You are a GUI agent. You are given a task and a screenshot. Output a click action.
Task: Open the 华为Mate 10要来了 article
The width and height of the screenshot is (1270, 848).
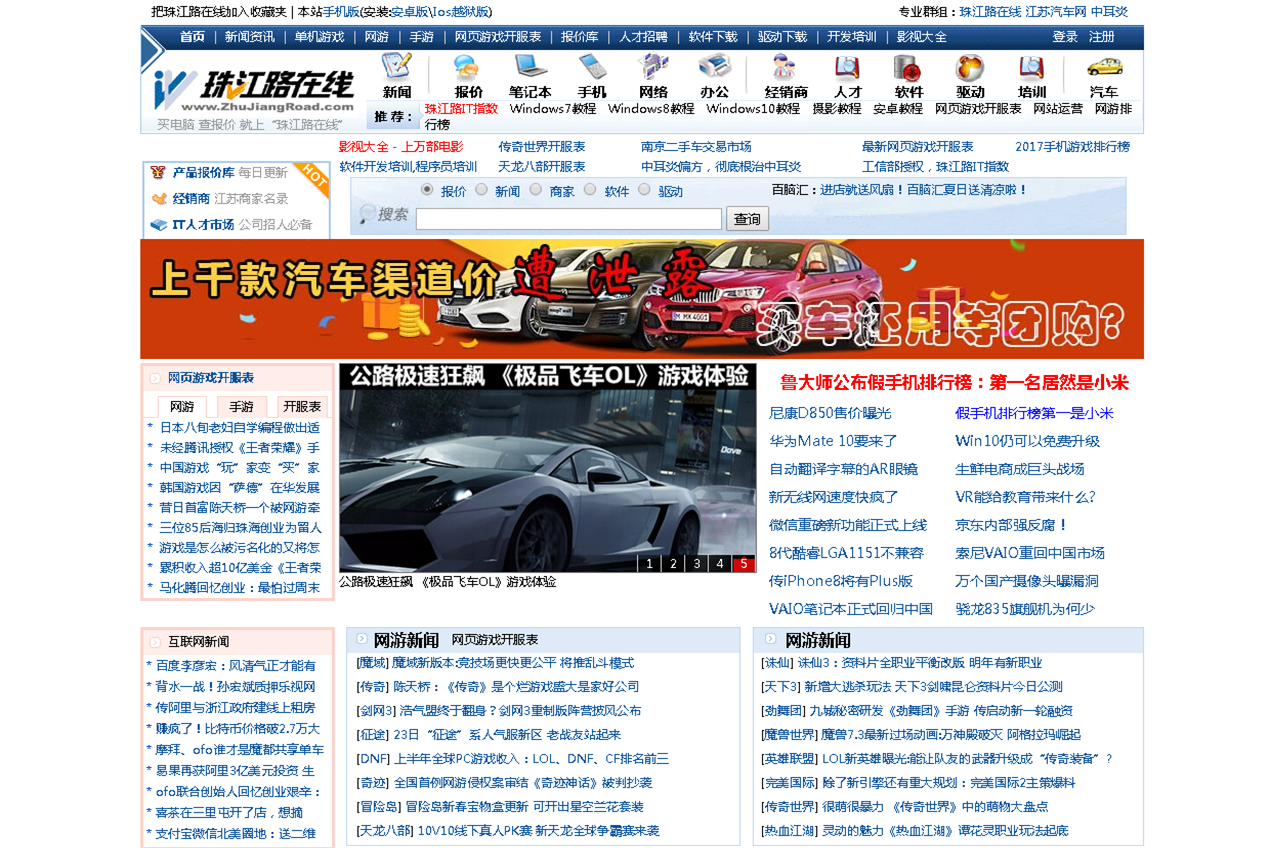(x=833, y=441)
